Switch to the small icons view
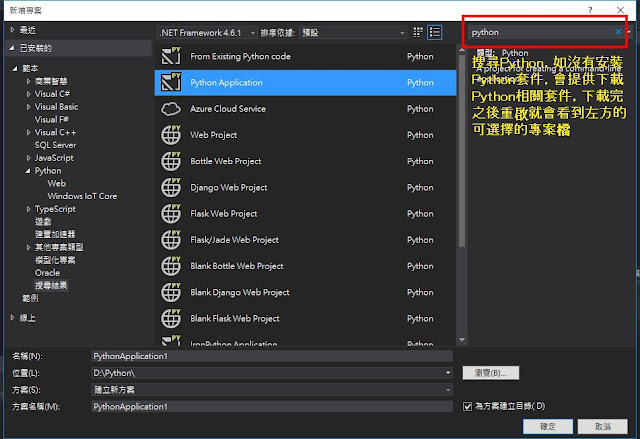This screenshot has width=640, height=439. click(418, 32)
